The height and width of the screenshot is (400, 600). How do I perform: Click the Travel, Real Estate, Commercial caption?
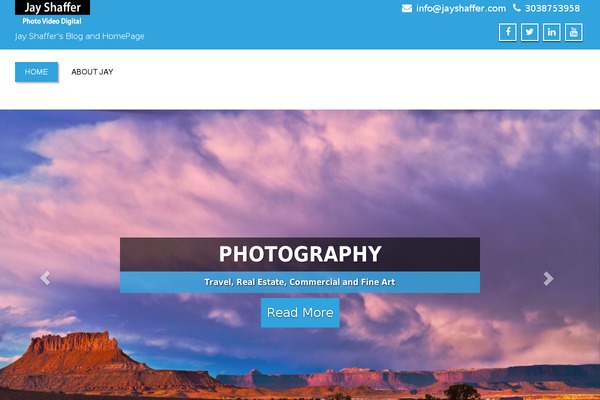(300, 282)
